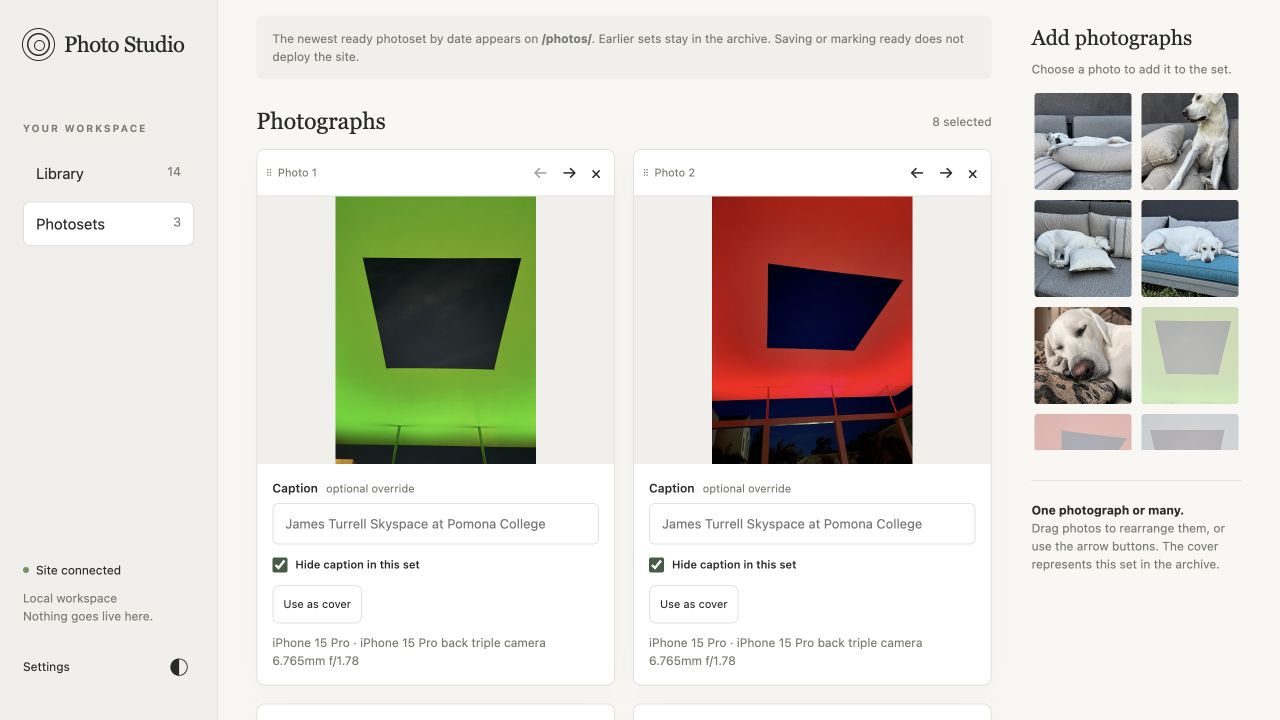1280x720 pixels.
Task: Click the 'YOUR WORKSPACE' label
Action: coord(85,128)
